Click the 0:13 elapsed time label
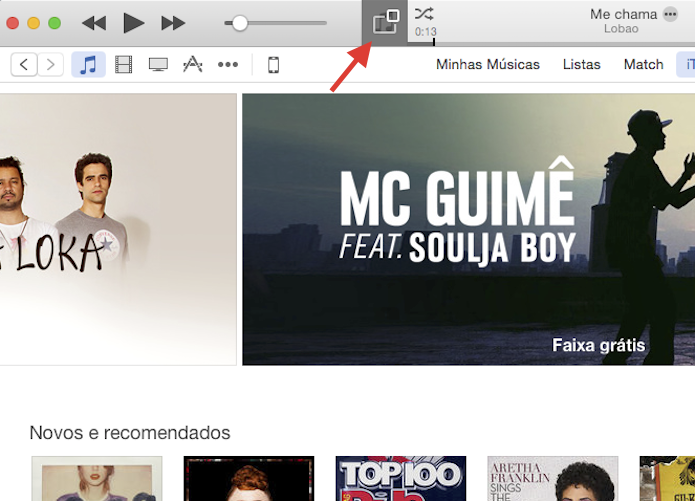 pyautogui.click(x=426, y=32)
